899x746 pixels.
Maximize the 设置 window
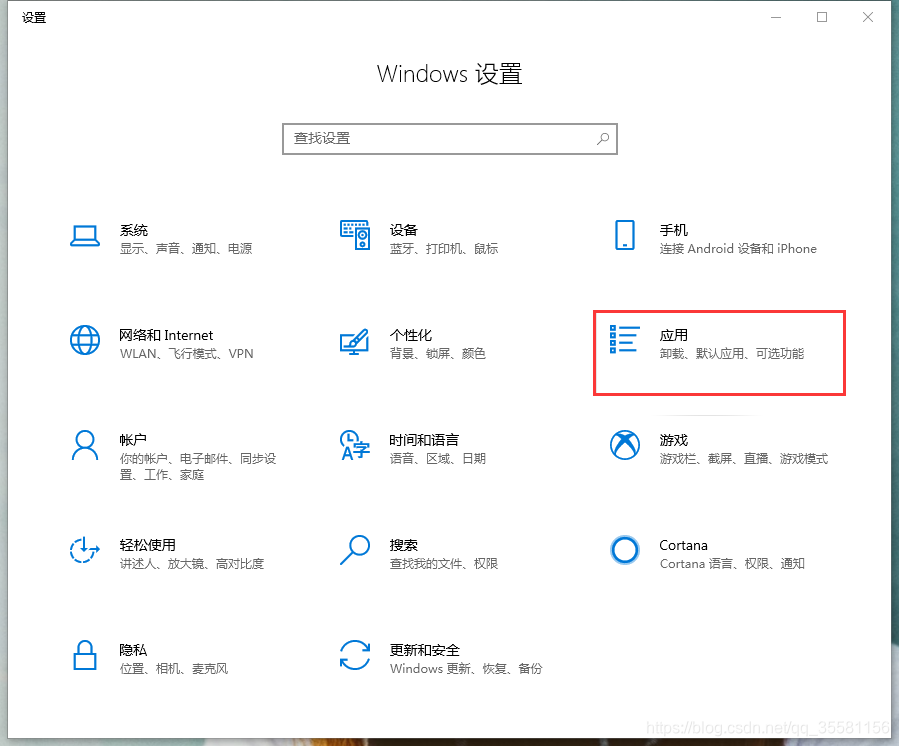click(x=822, y=17)
